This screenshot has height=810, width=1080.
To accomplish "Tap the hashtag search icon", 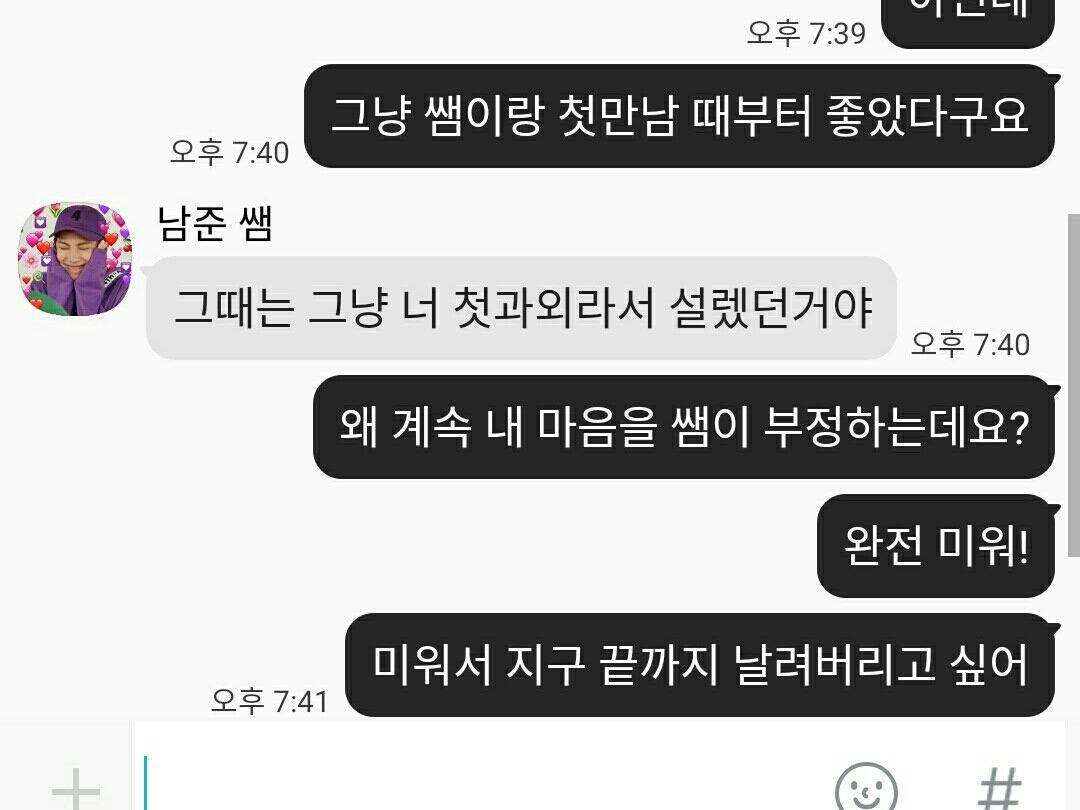I will pyautogui.click(x=1000, y=789).
